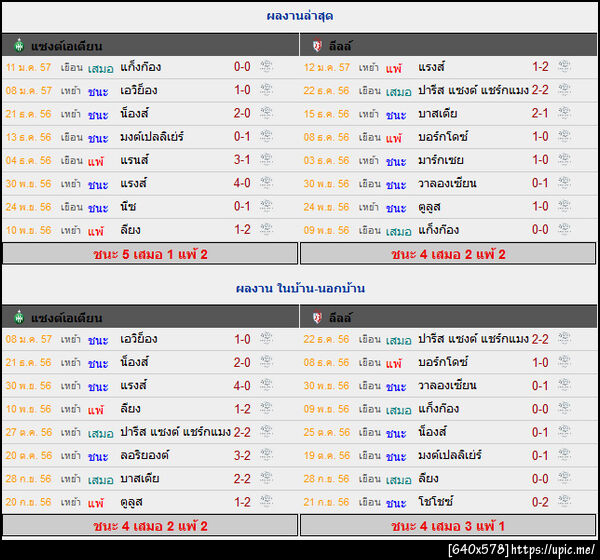
Task: Click the detail icon for 27 ต.ค. 56 ปารีส แซงต์ แชร์กแมง
Action: 266,431
